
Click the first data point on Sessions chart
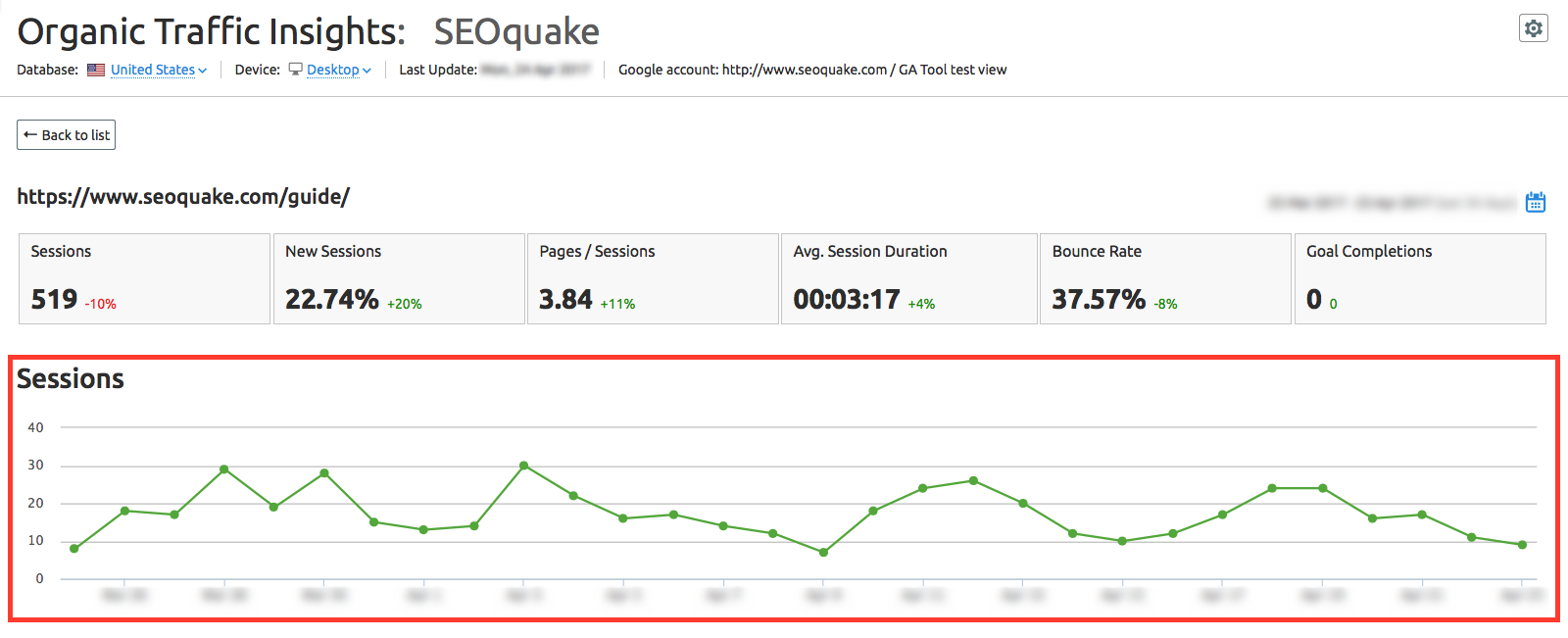tap(74, 549)
